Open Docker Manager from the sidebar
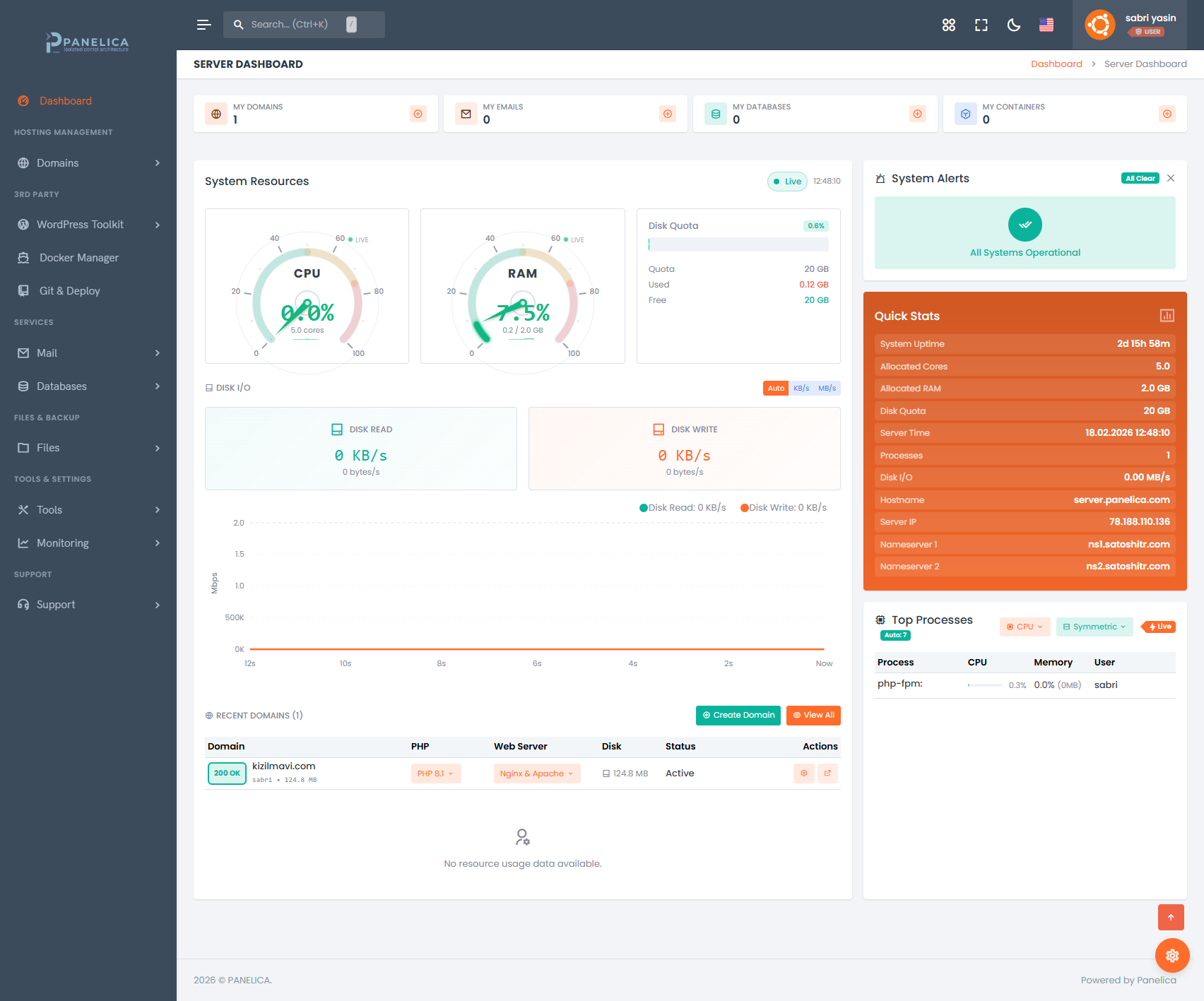The width and height of the screenshot is (1204, 1001). [x=78, y=258]
